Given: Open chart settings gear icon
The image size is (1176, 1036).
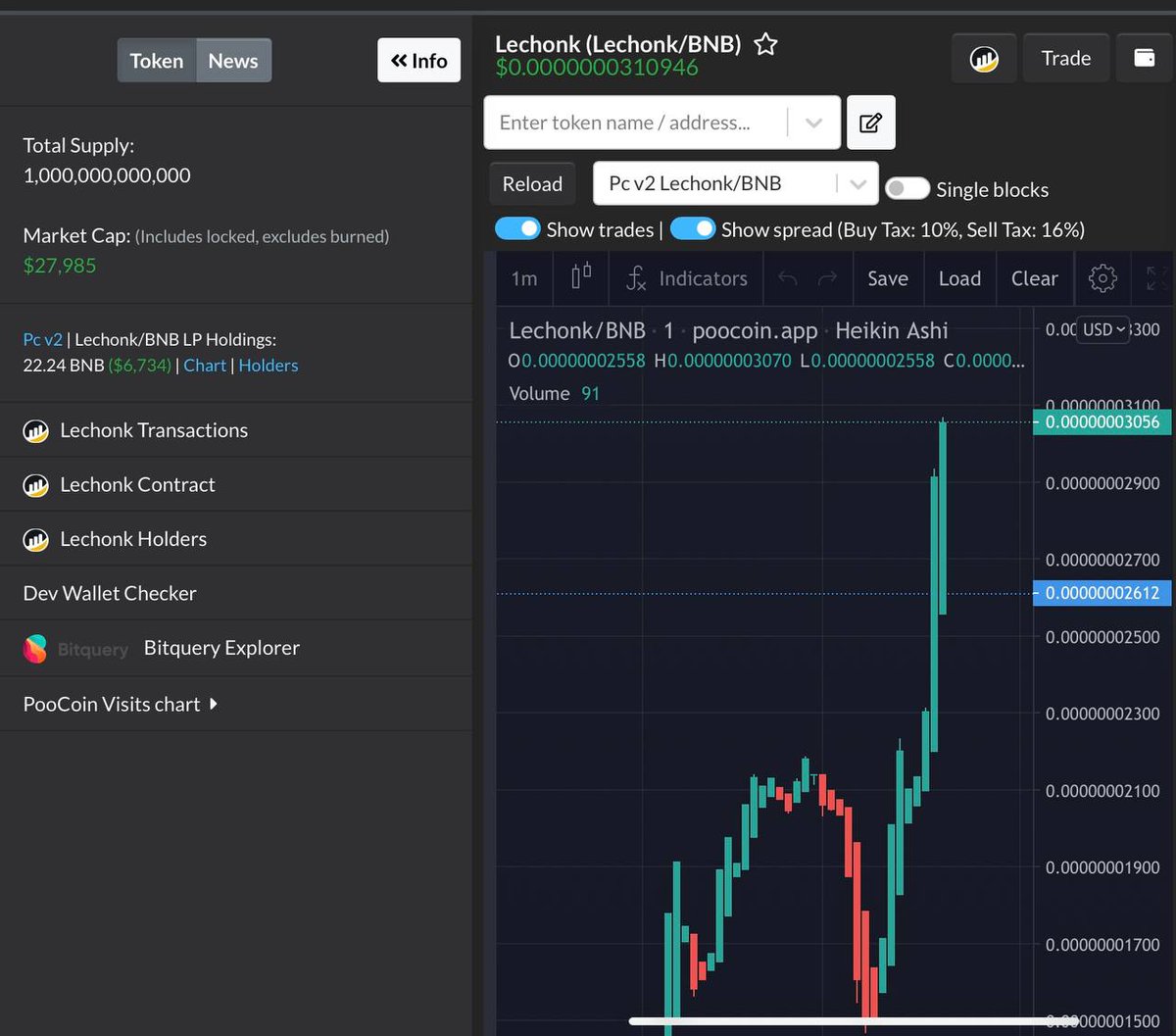Looking at the screenshot, I should [x=1102, y=278].
